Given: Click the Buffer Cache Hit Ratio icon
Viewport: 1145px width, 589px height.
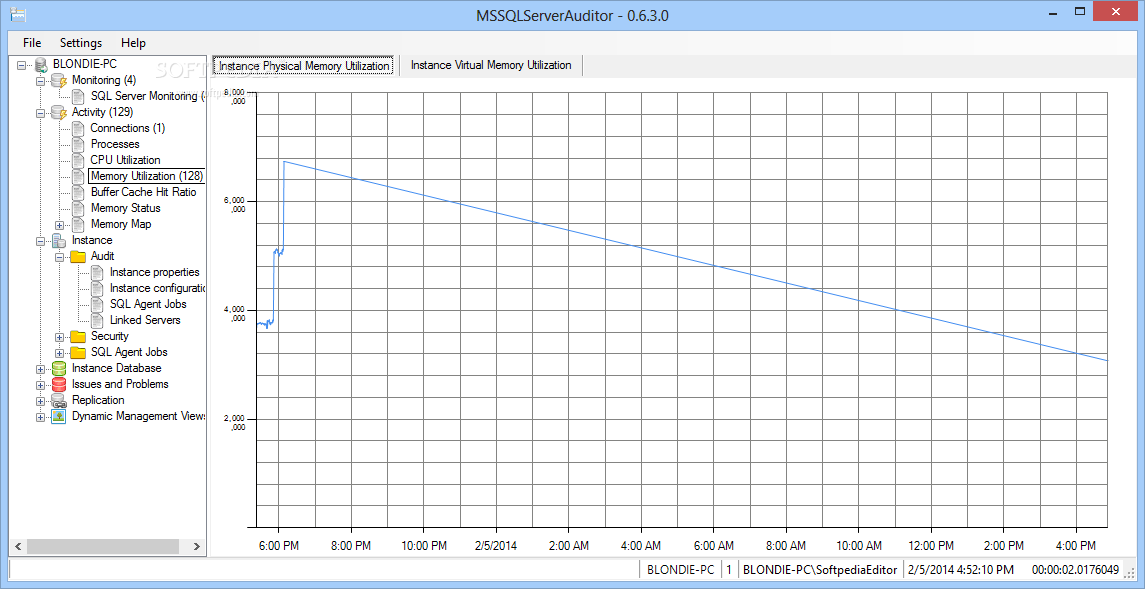Looking at the screenshot, I should click(x=78, y=193).
